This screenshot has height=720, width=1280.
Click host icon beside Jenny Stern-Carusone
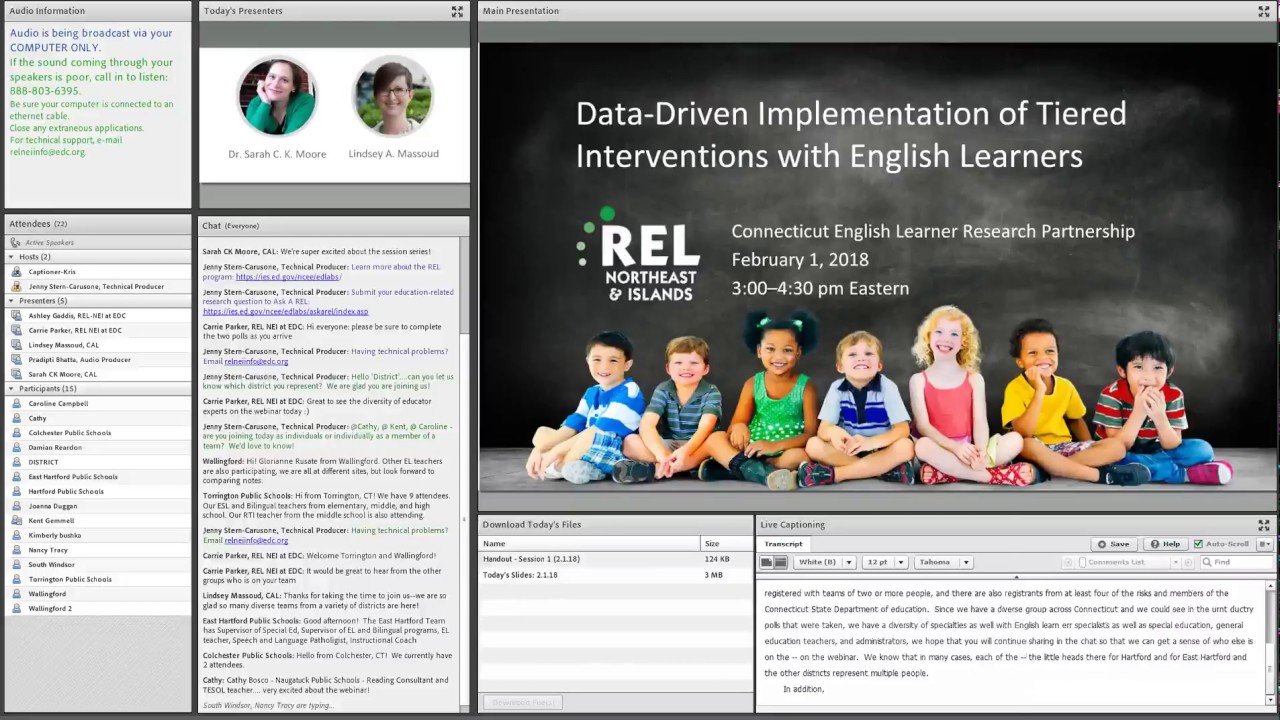(17, 287)
